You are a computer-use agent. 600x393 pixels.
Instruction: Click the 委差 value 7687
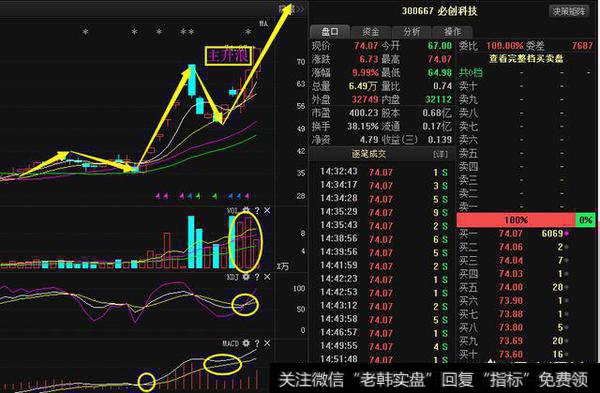click(x=582, y=46)
